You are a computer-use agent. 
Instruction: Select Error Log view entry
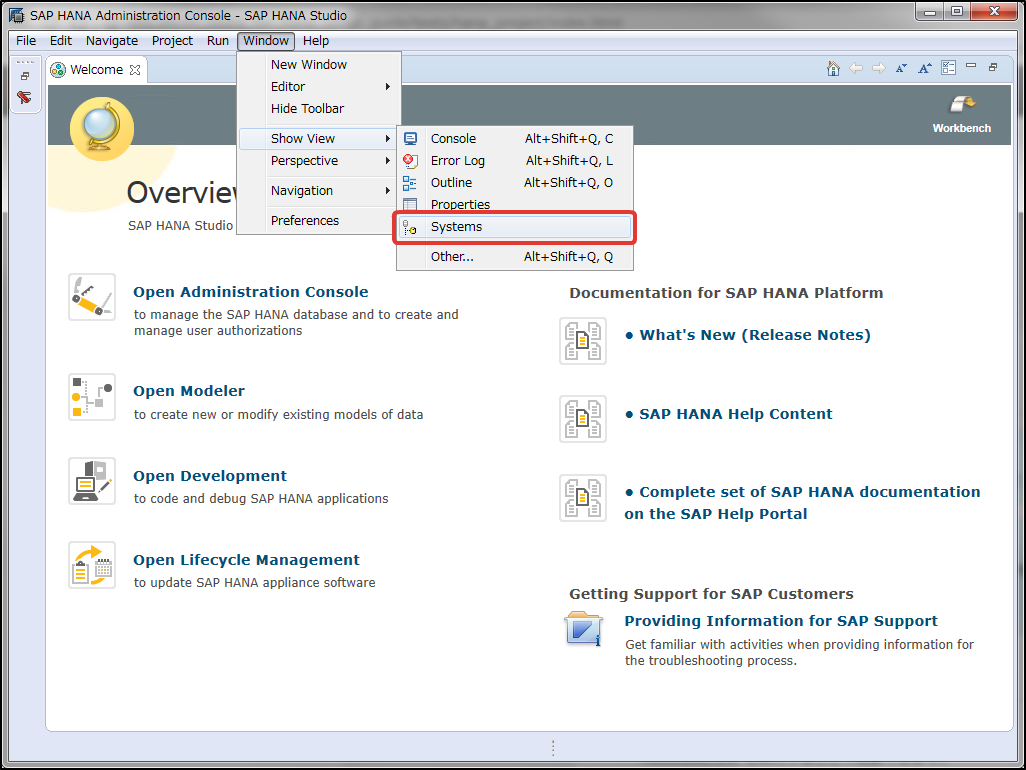(x=515, y=161)
